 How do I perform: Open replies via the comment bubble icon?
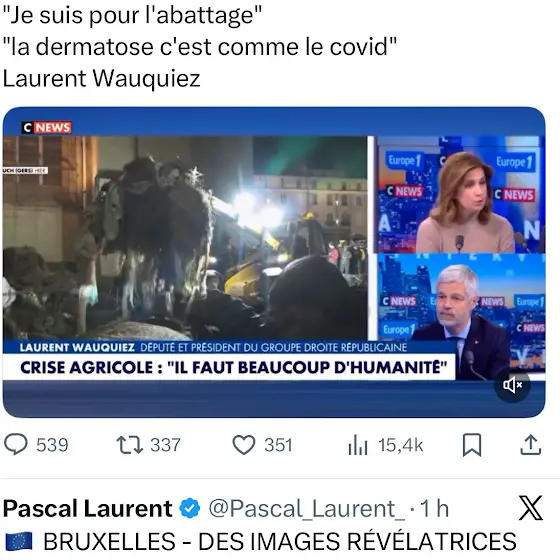(15, 445)
